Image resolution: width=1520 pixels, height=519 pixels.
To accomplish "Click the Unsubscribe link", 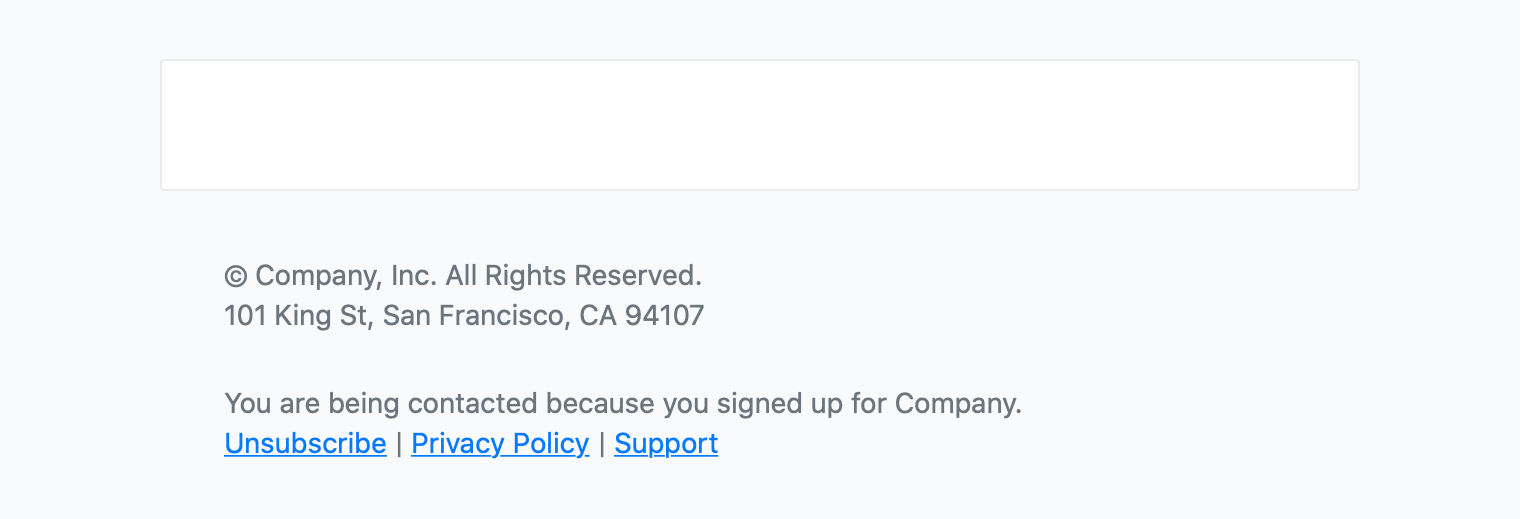I will (x=305, y=443).
